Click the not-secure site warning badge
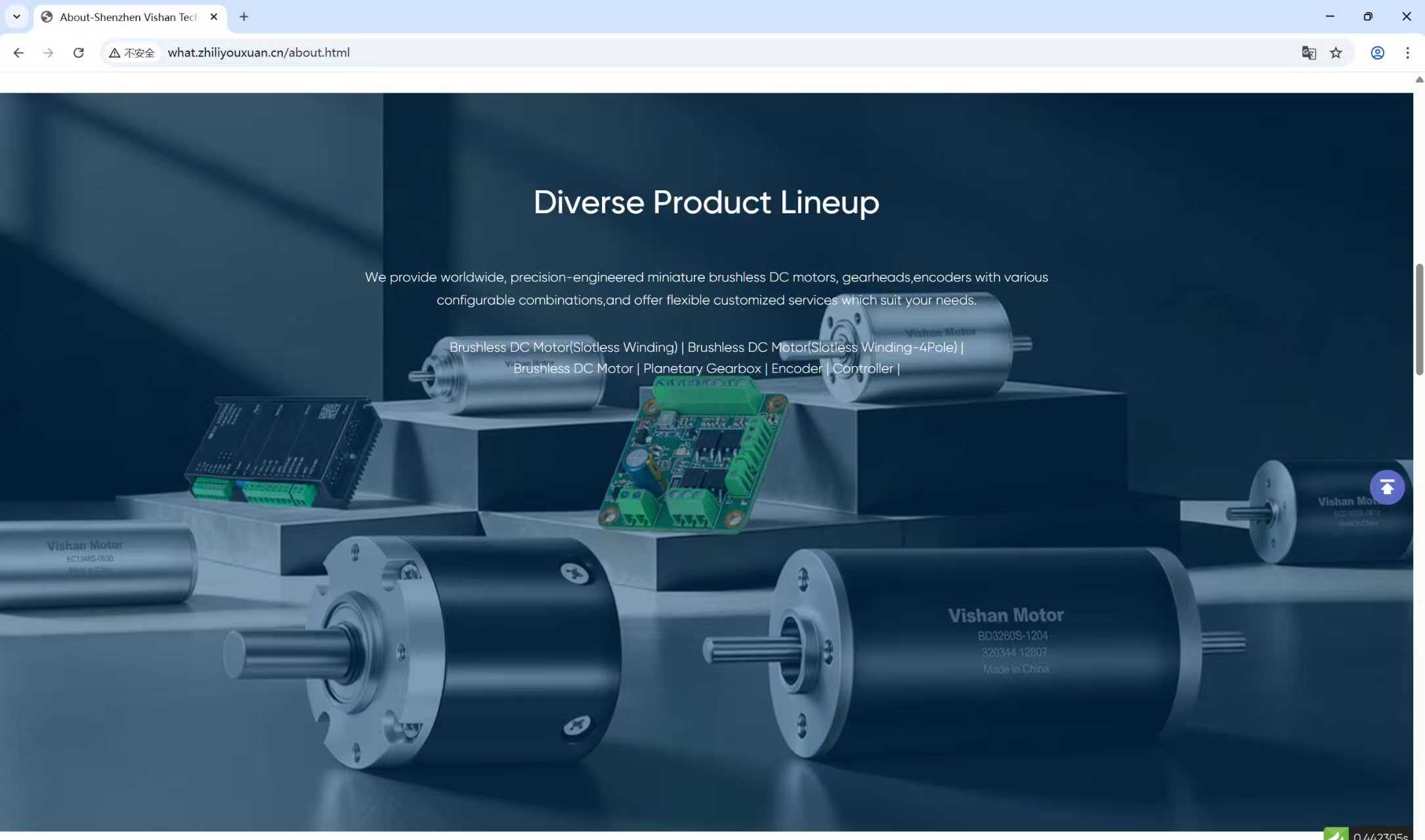This screenshot has height=840, width=1425. click(132, 52)
